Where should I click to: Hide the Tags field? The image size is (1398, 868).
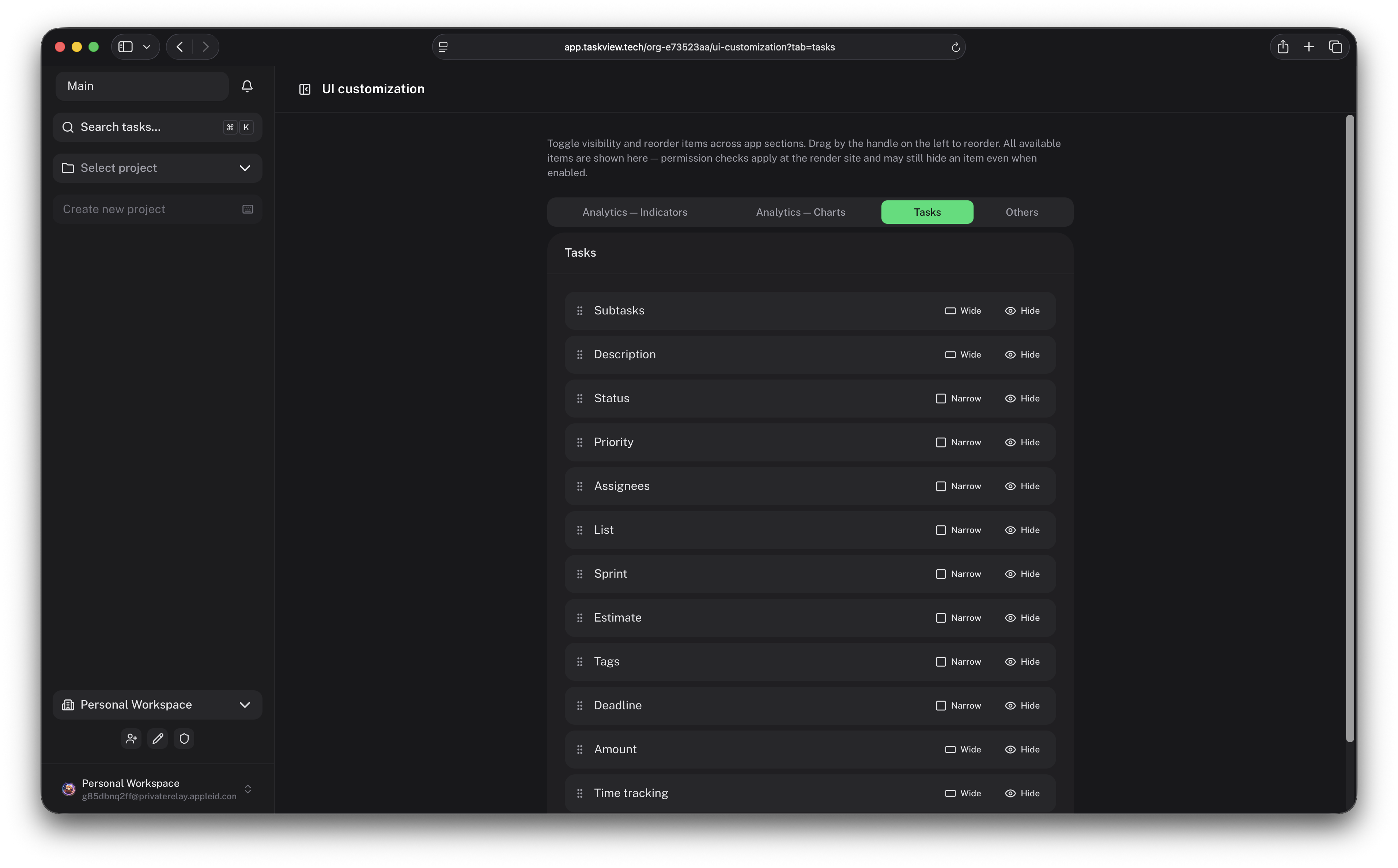(x=1022, y=662)
